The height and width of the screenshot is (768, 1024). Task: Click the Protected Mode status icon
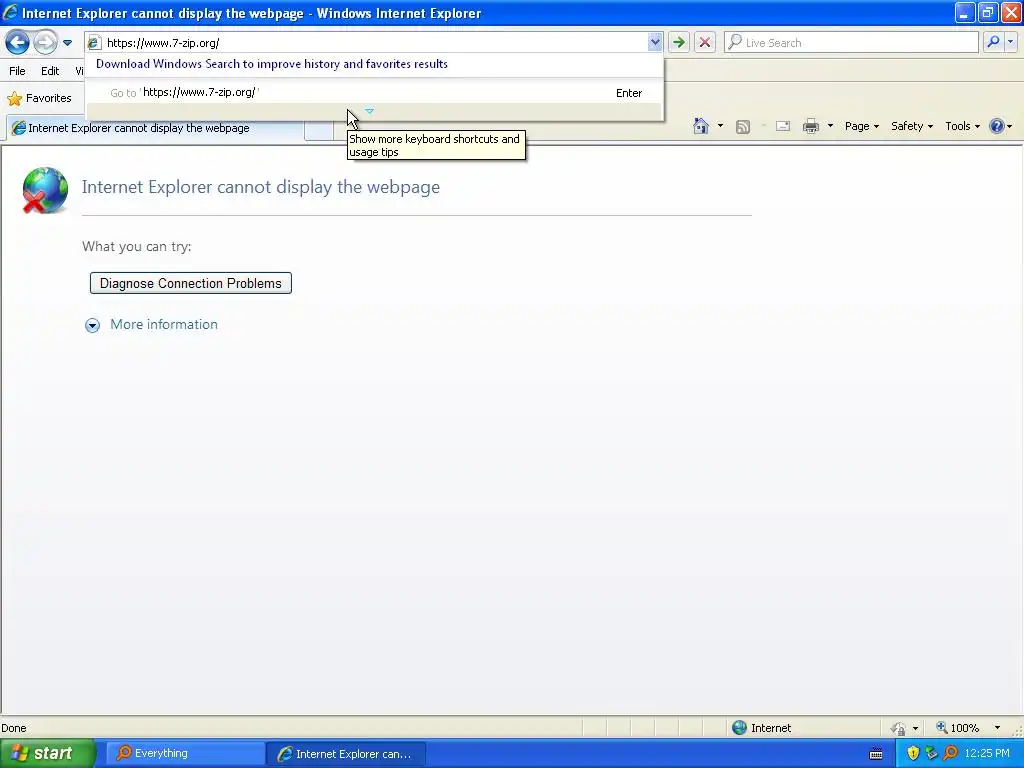(899, 728)
